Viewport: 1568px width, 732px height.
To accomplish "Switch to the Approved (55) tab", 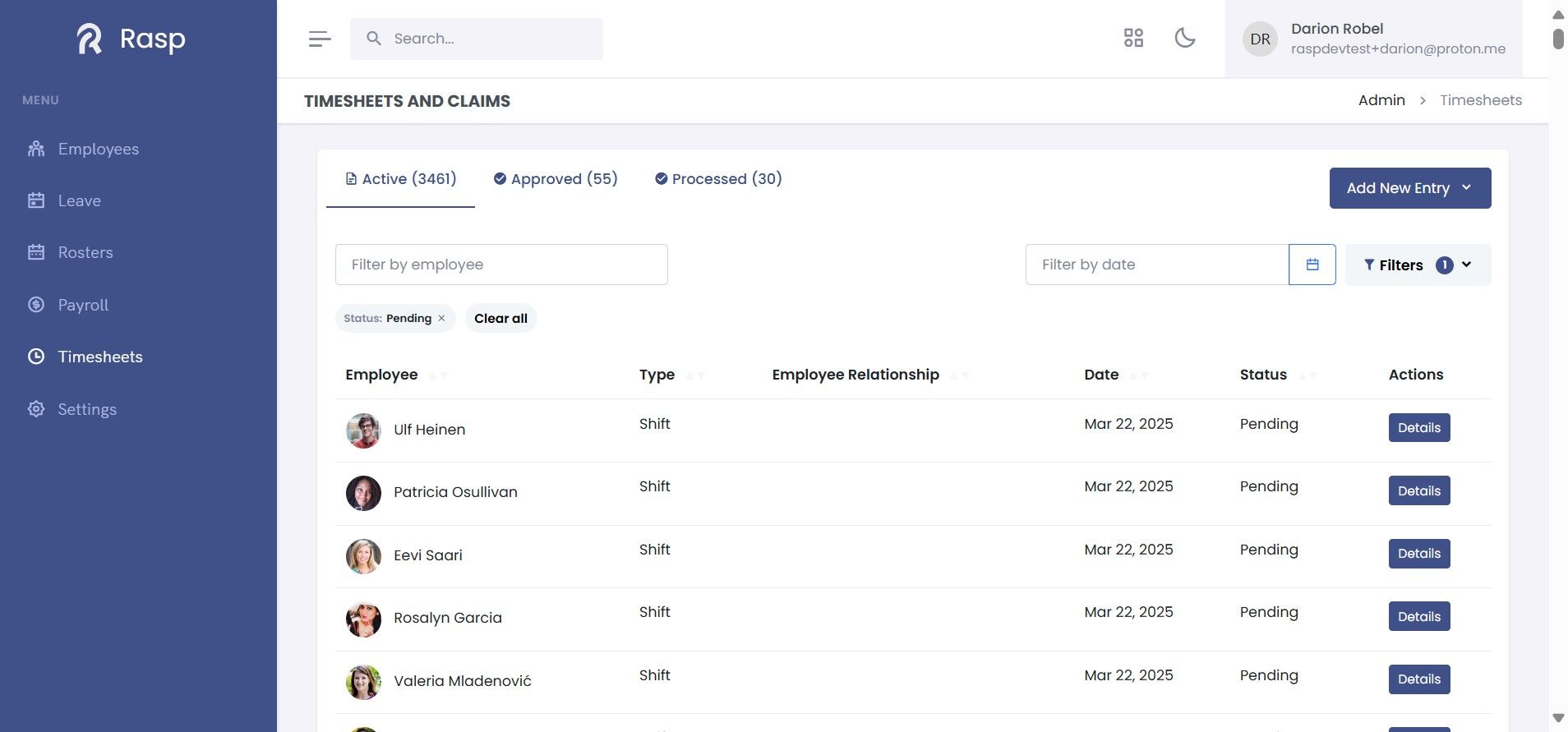I will point(556,179).
